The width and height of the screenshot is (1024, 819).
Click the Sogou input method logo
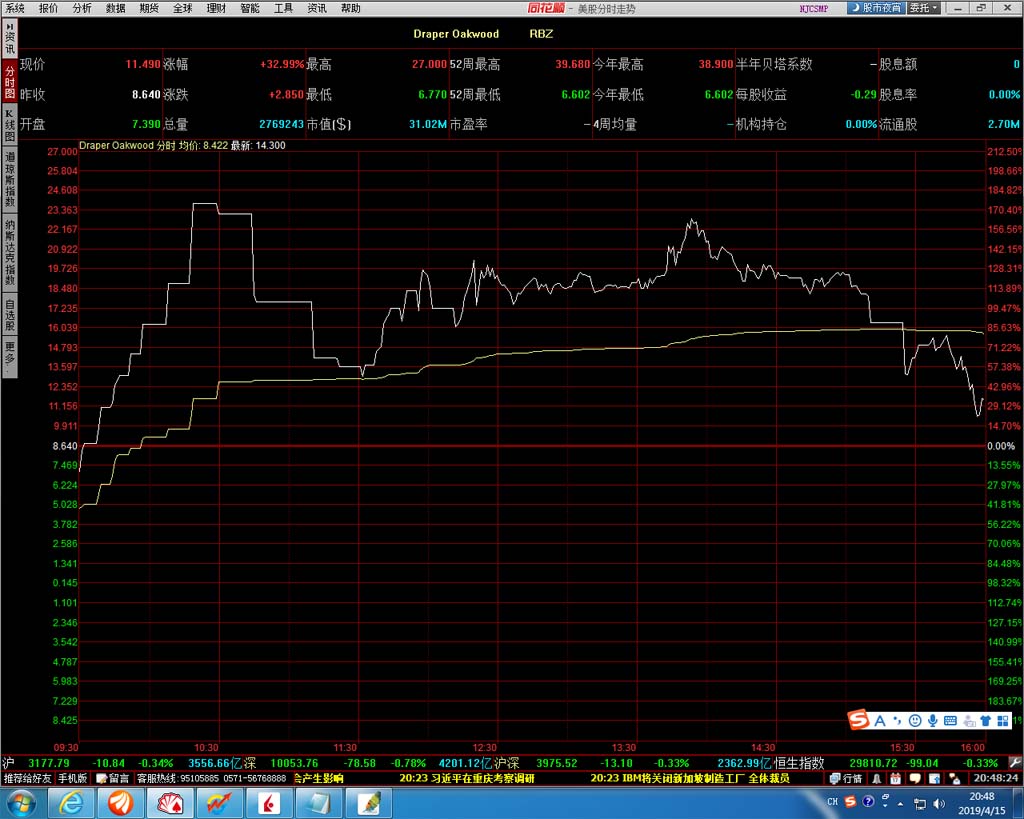coord(859,720)
